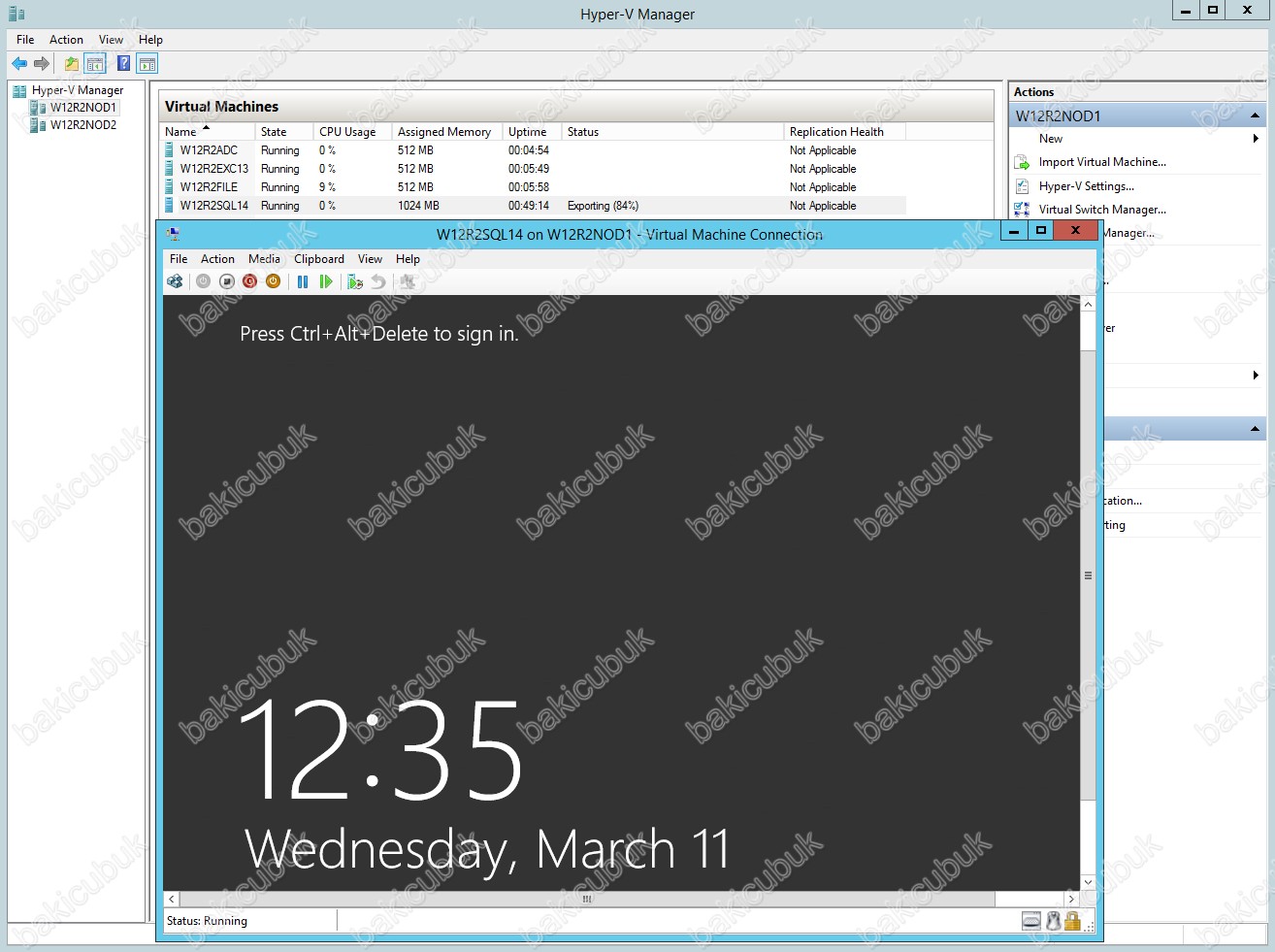Open VM Connection Action menu
This screenshot has width=1275, height=952.
[217, 259]
